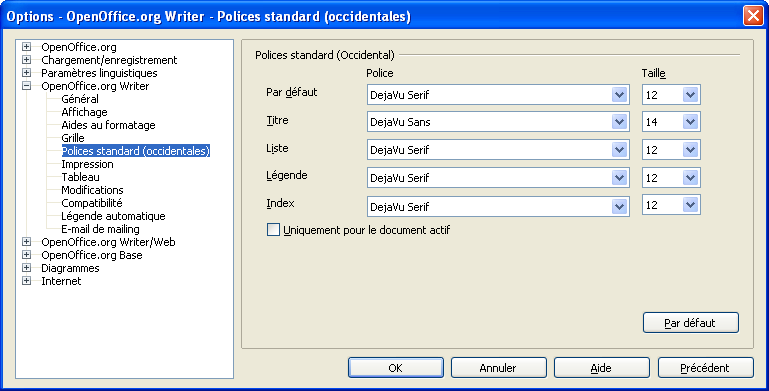Open Légende automatique settings

113,216
